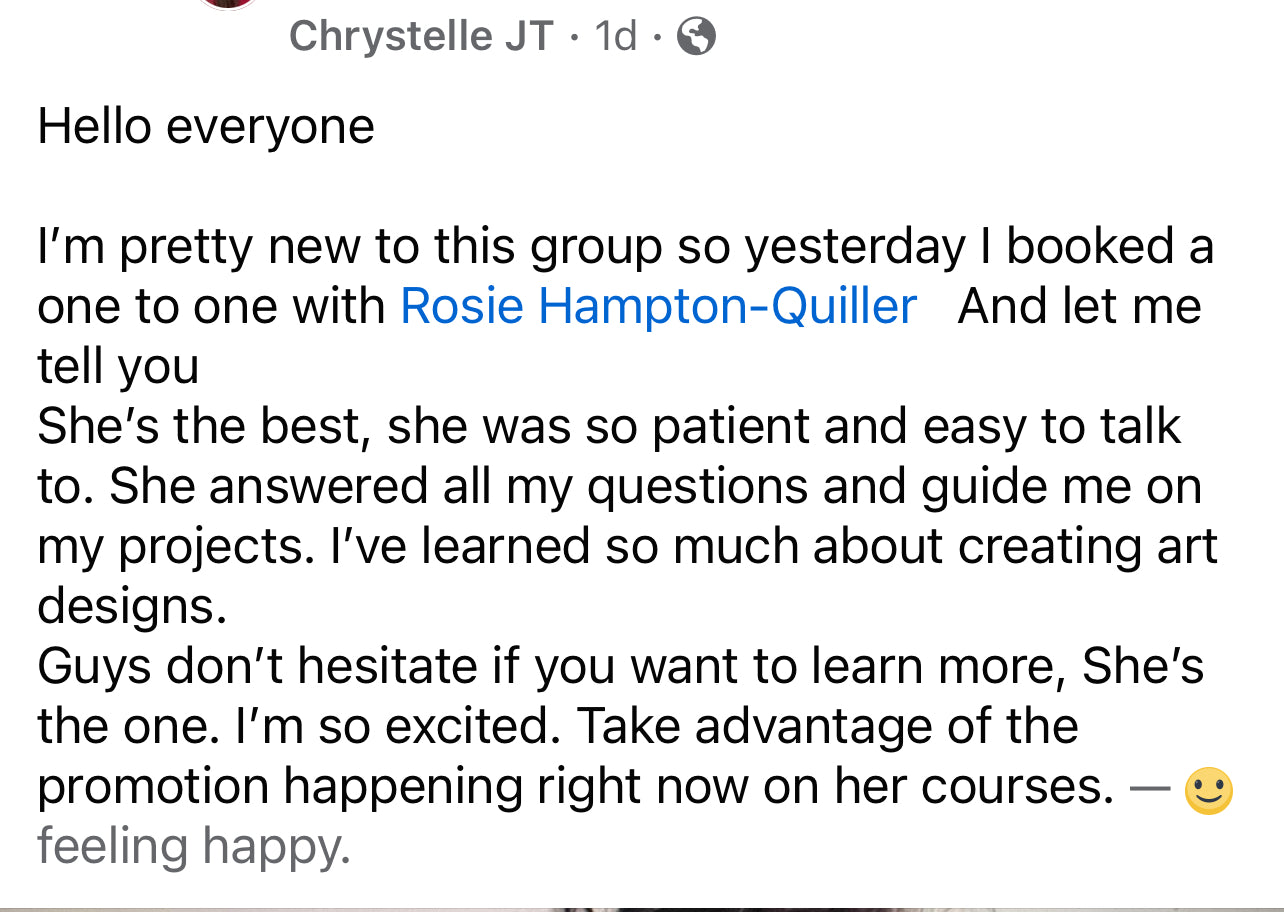The height and width of the screenshot is (912, 1284).
Task: Open the author's profile picture at top
Action: click(229, 4)
